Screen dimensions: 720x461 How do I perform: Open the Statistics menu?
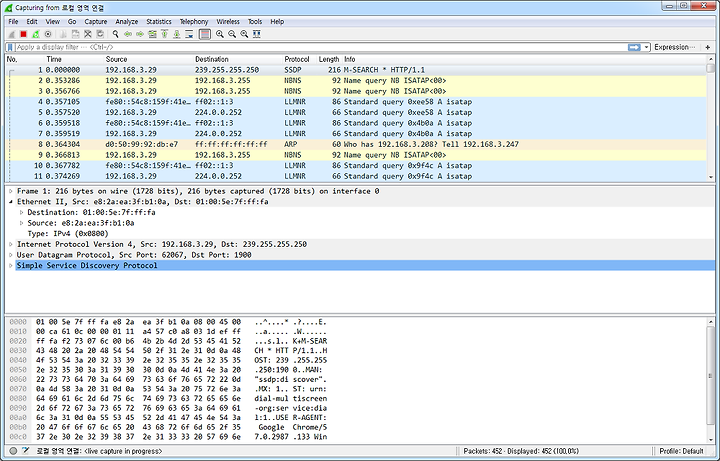[159, 22]
